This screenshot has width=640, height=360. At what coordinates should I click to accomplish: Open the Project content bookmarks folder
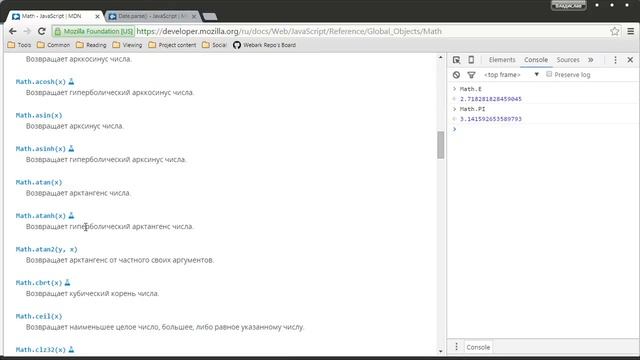click(172, 45)
